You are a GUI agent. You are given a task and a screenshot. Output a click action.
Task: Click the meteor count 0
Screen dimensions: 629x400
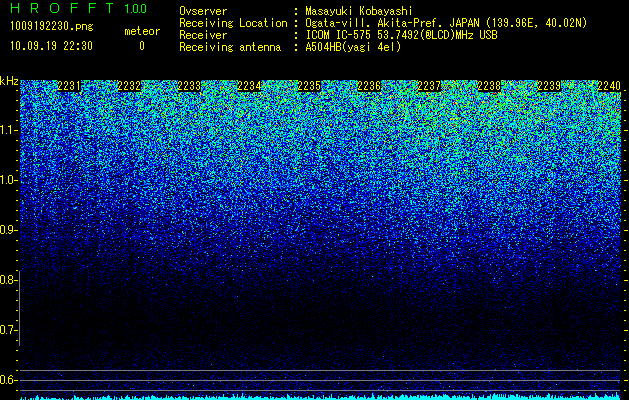[142, 46]
